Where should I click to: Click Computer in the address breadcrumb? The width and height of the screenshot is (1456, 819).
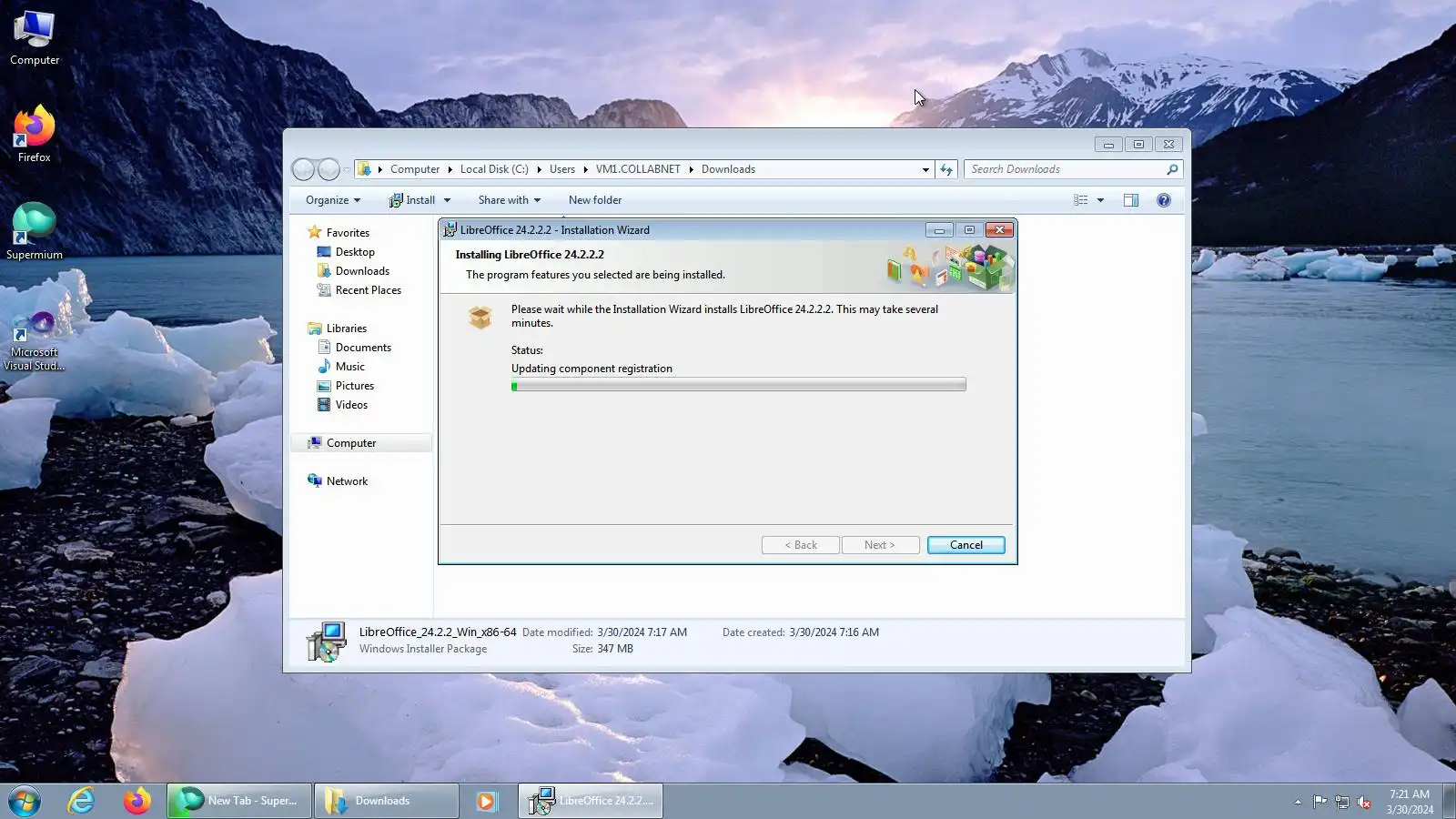coord(415,169)
